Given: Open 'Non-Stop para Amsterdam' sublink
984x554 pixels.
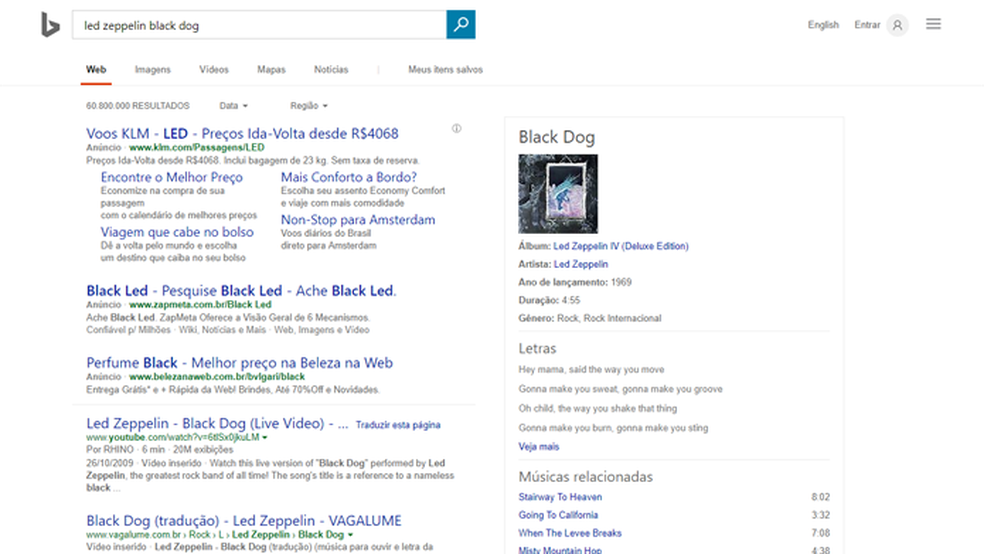Looking at the screenshot, I should tap(358, 220).
